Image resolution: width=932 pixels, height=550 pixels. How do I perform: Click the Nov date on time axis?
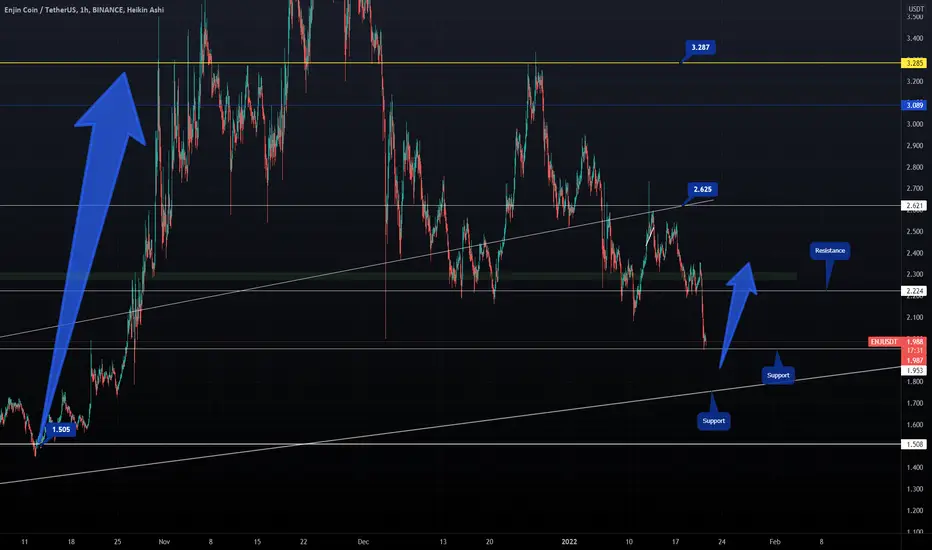(165, 542)
